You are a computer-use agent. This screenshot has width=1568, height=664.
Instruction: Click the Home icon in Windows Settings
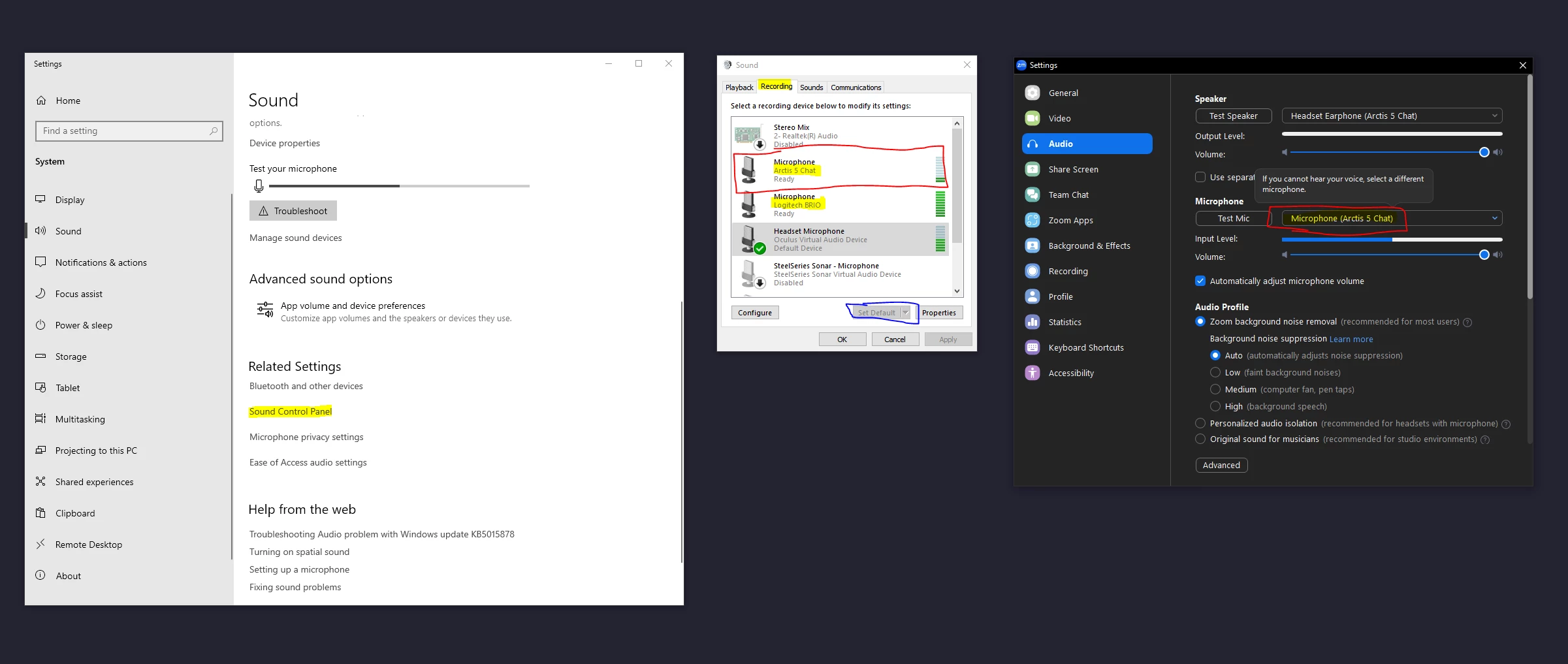pyautogui.click(x=41, y=101)
